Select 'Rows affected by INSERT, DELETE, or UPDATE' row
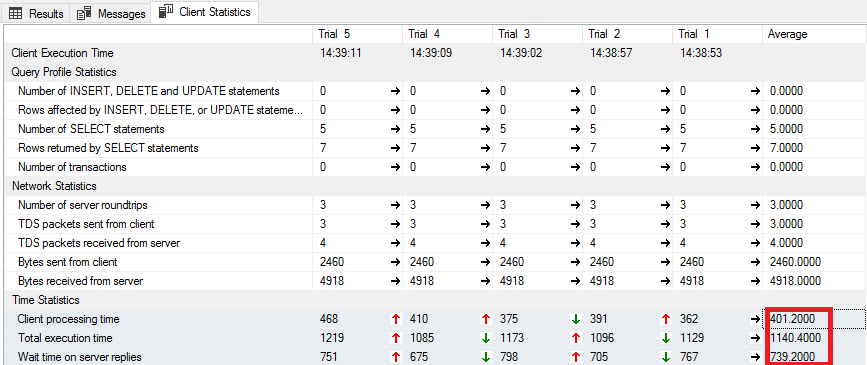Viewport: 867px width, 365px height. tap(161, 110)
